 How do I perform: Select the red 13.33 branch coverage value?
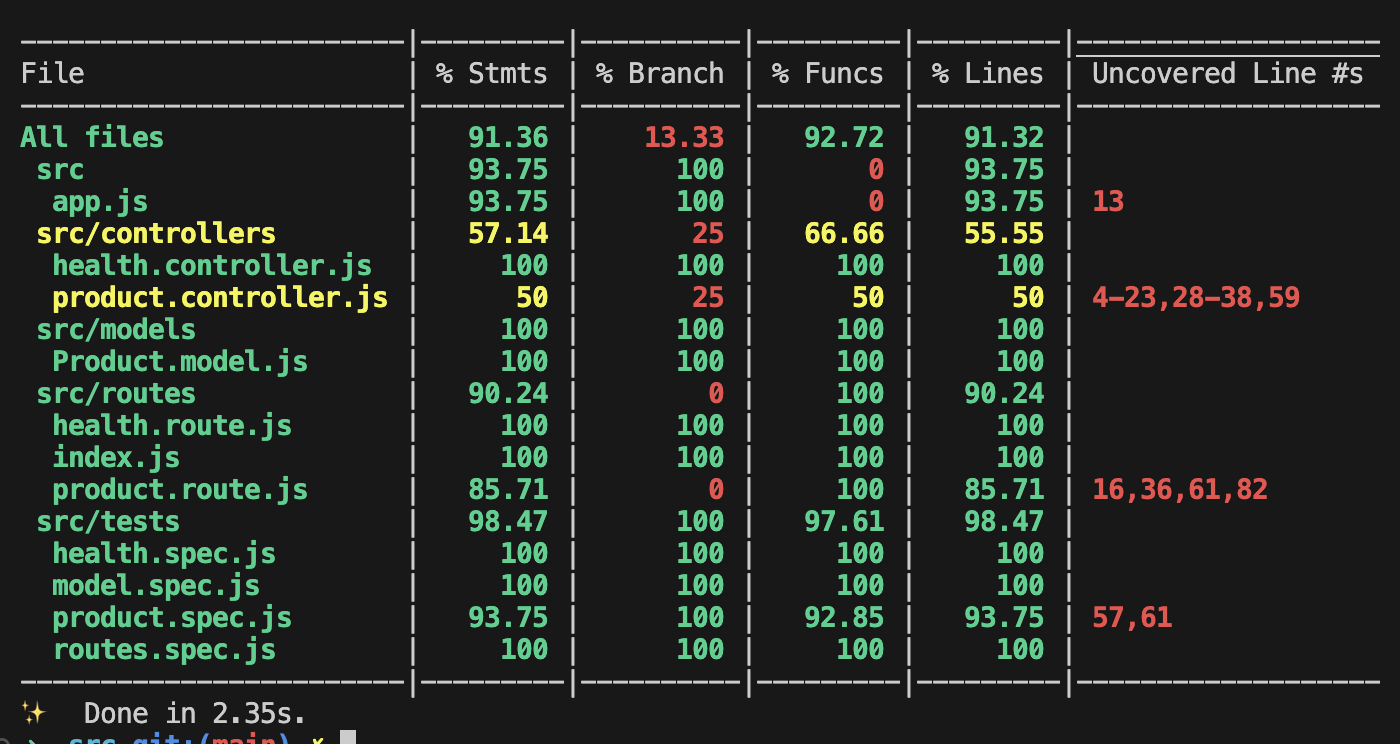pos(685,137)
